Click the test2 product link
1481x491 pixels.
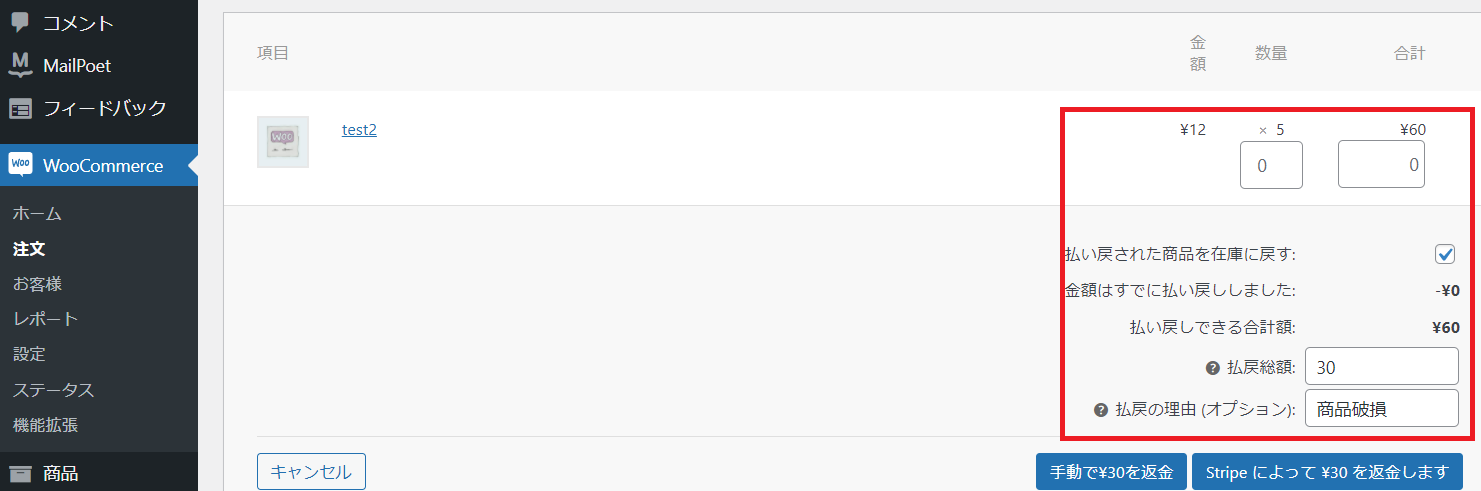click(359, 129)
